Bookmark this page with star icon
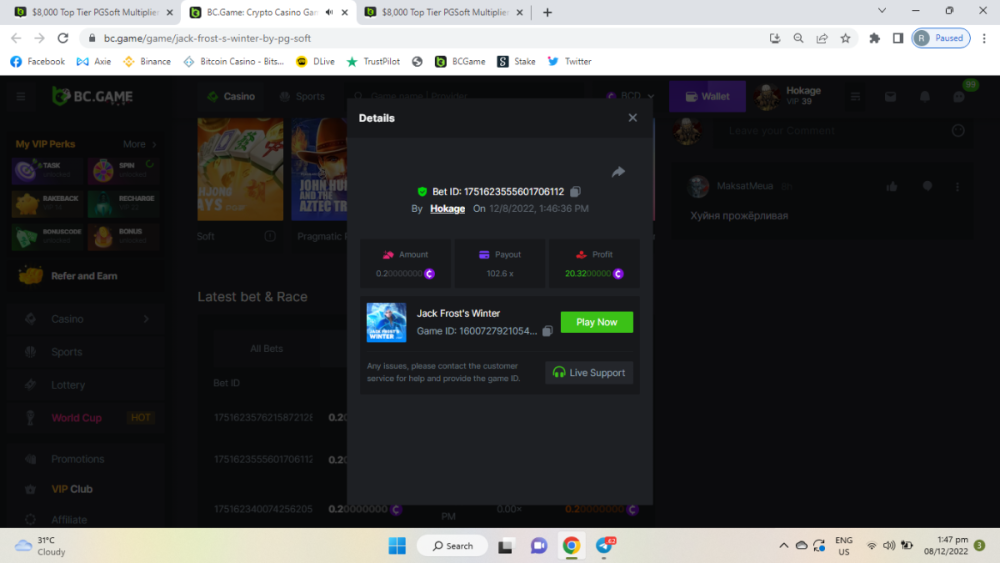 coord(846,38)
